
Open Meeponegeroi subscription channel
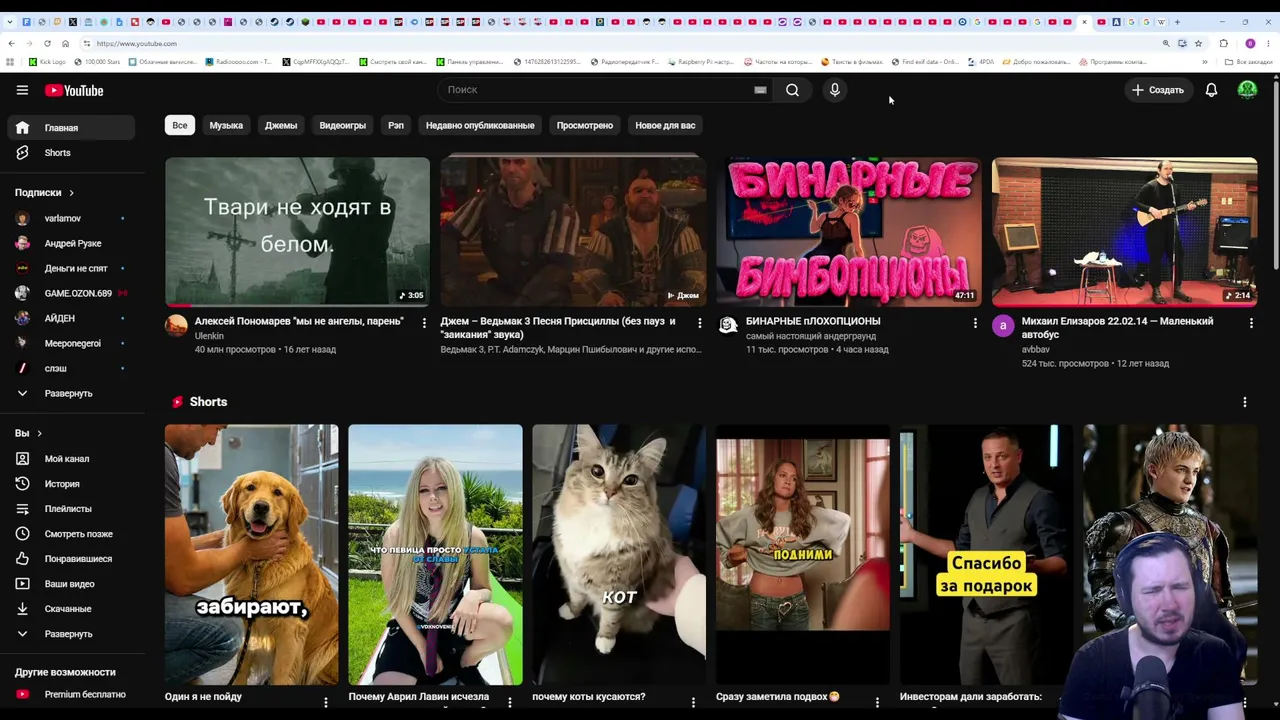coord(70,344)
